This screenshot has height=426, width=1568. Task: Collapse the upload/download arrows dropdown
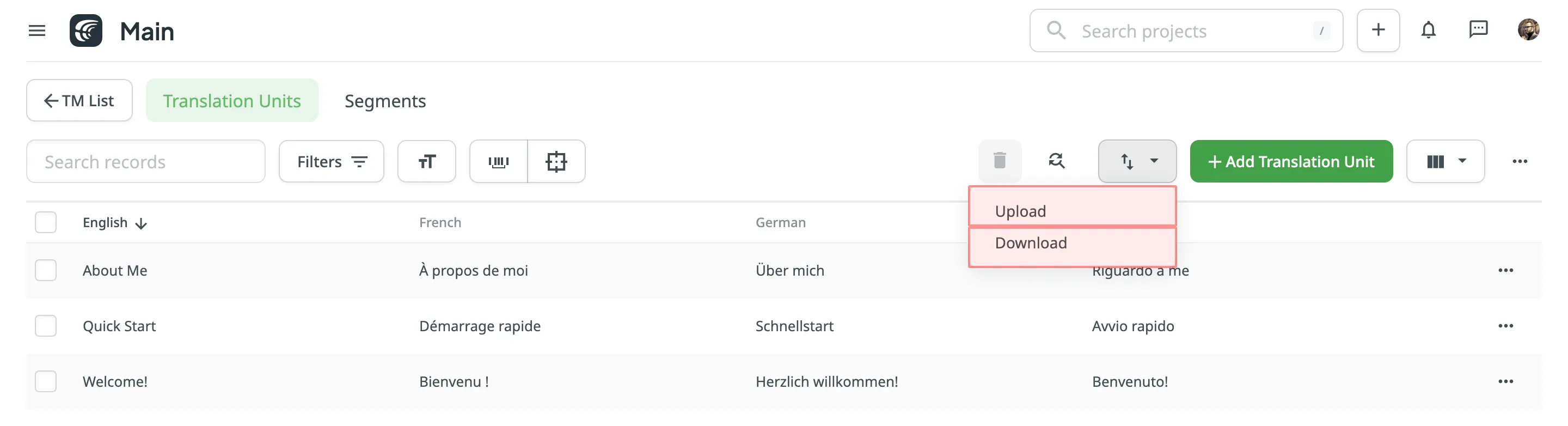(1136, 161)
